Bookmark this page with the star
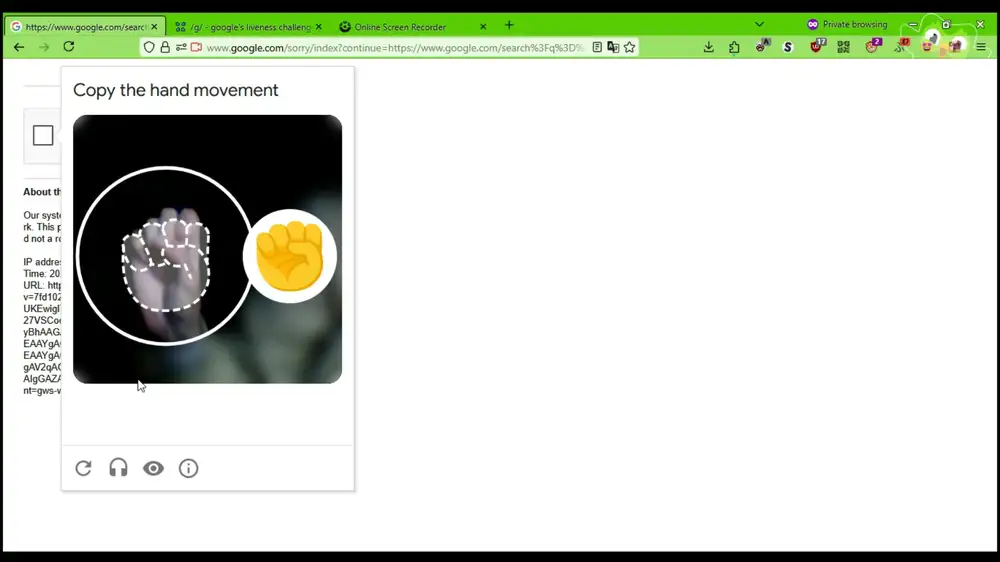Image resolution: width=1000 pixels, height=562 pixels. click(629, 47)
